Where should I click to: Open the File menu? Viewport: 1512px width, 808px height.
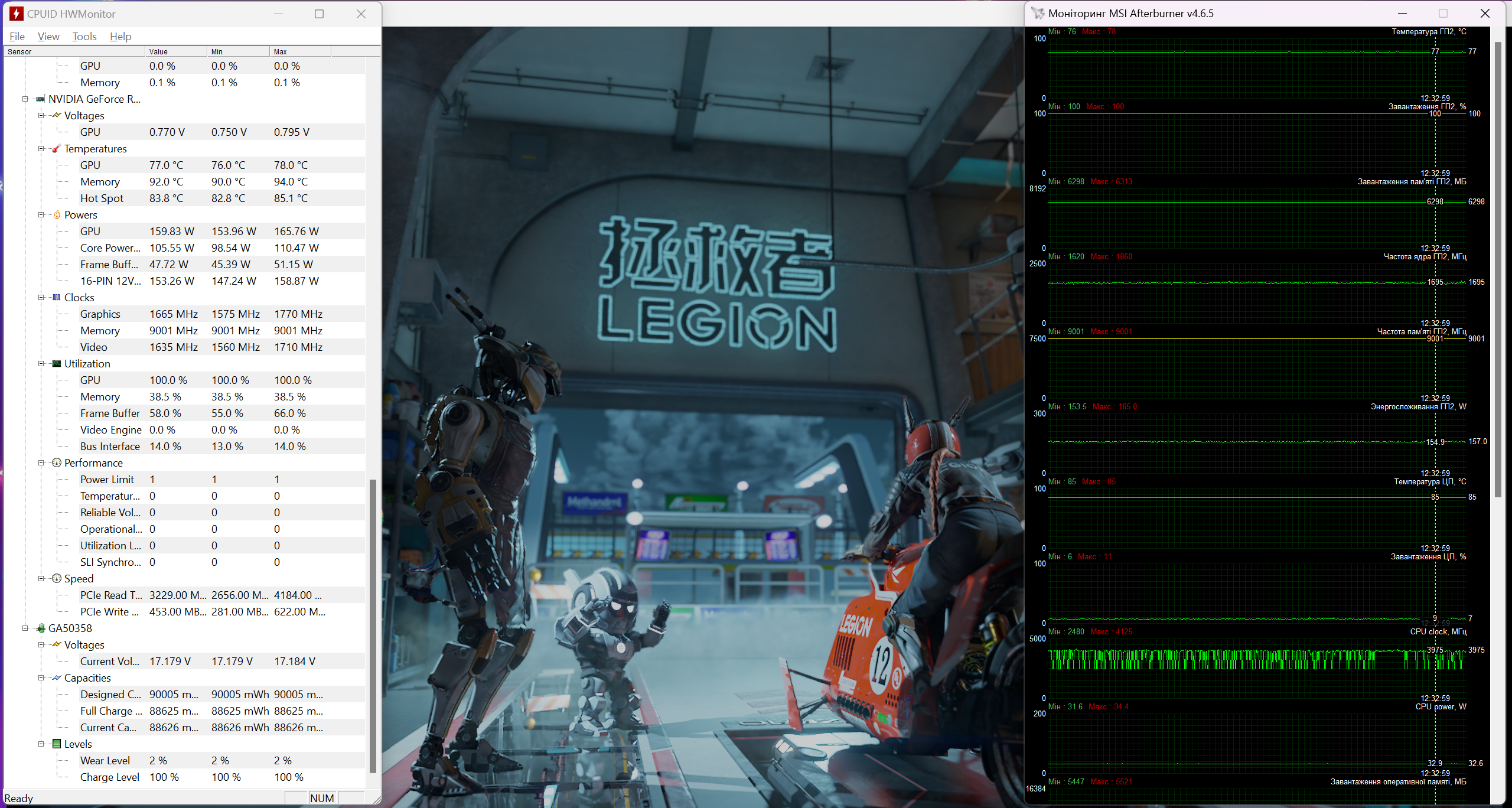pos(17,37)
